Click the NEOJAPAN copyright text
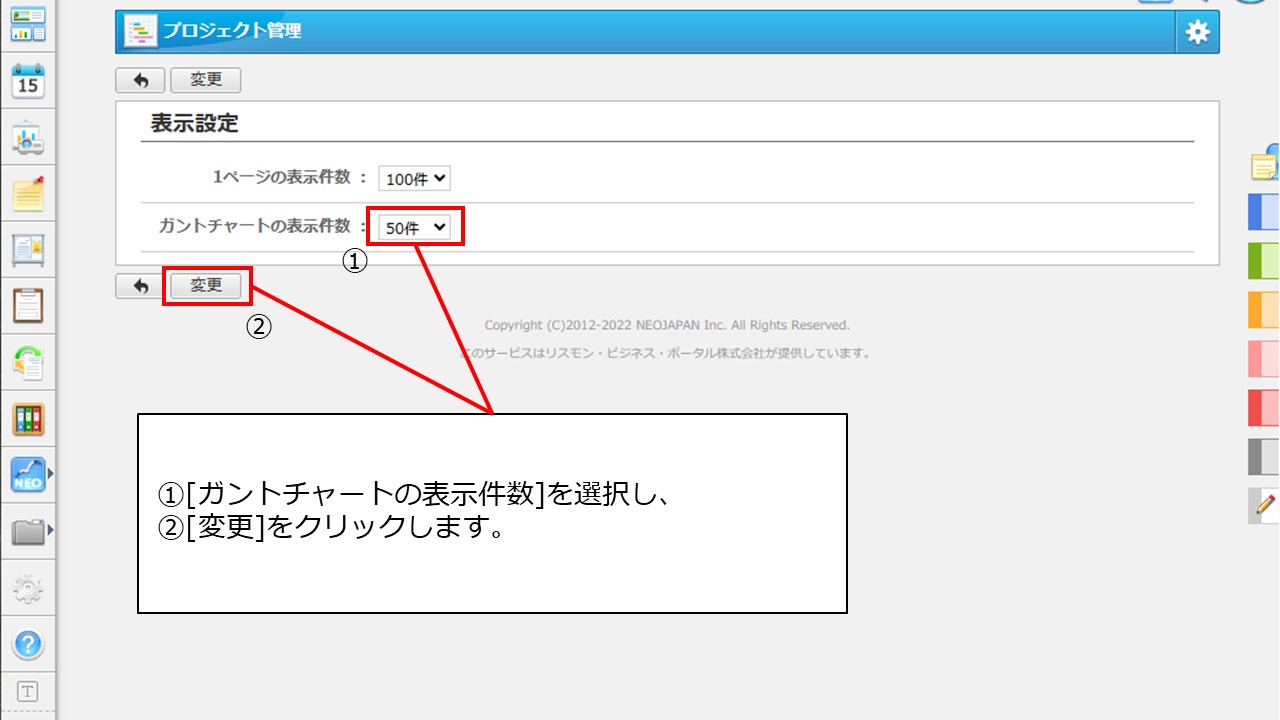The image size is (1280, 720). pos(667,325)
